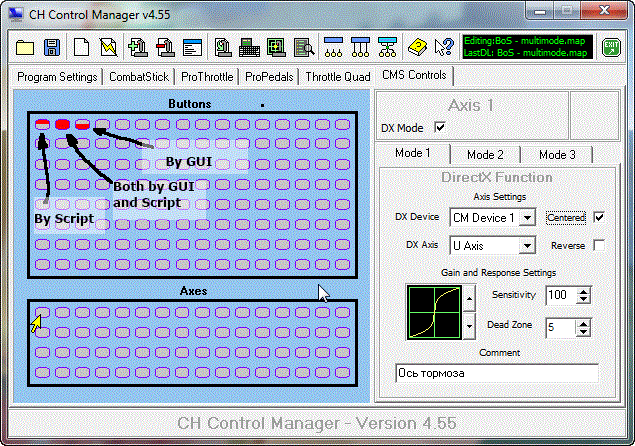The width and height of the screenshot is (635, 446).
Task: Switch to the ProPedals tab
Action: tap(269, 77)
